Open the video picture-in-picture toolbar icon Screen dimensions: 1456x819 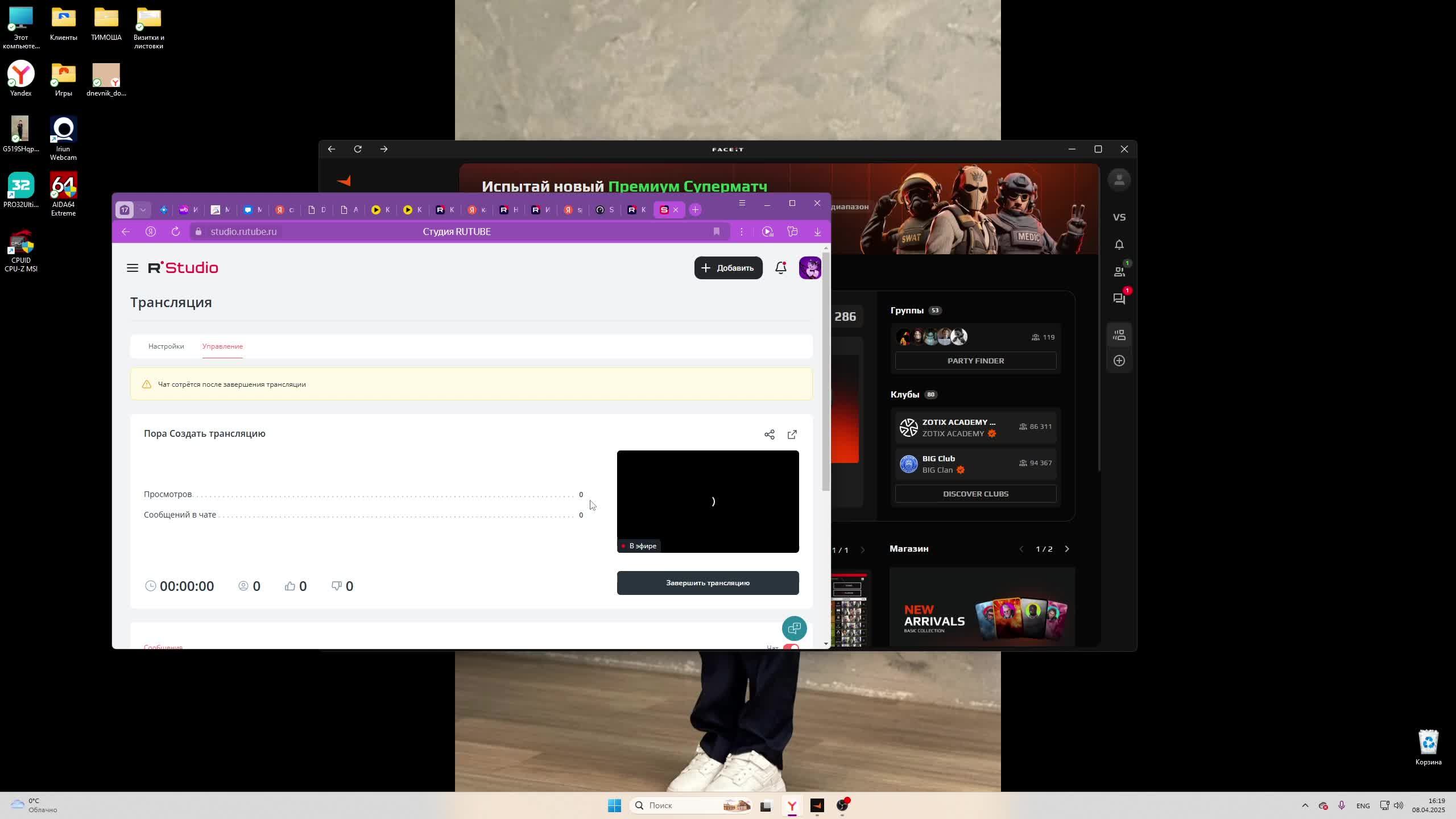(x=767, y=231)
